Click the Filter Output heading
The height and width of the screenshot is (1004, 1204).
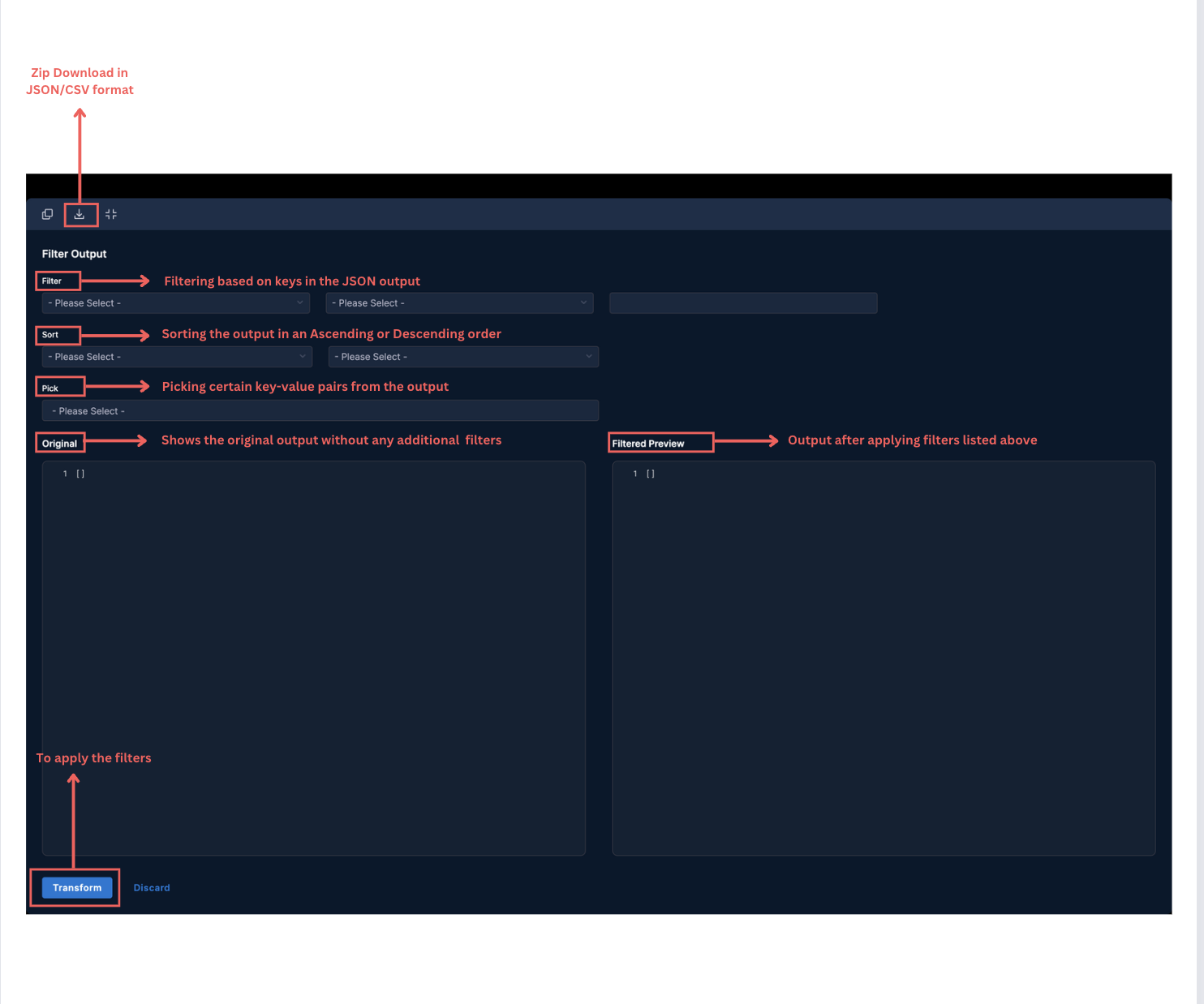tap(75, 254)
